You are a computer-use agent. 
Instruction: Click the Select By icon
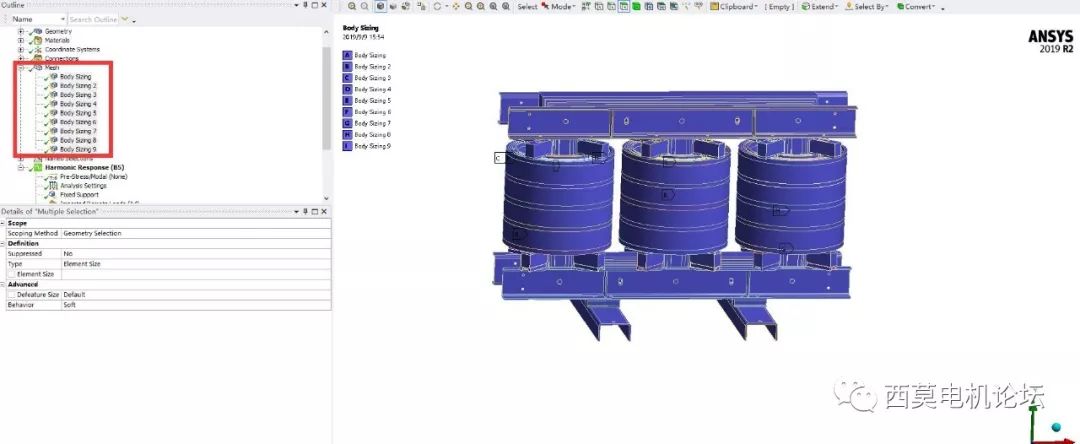pos(849,6)
